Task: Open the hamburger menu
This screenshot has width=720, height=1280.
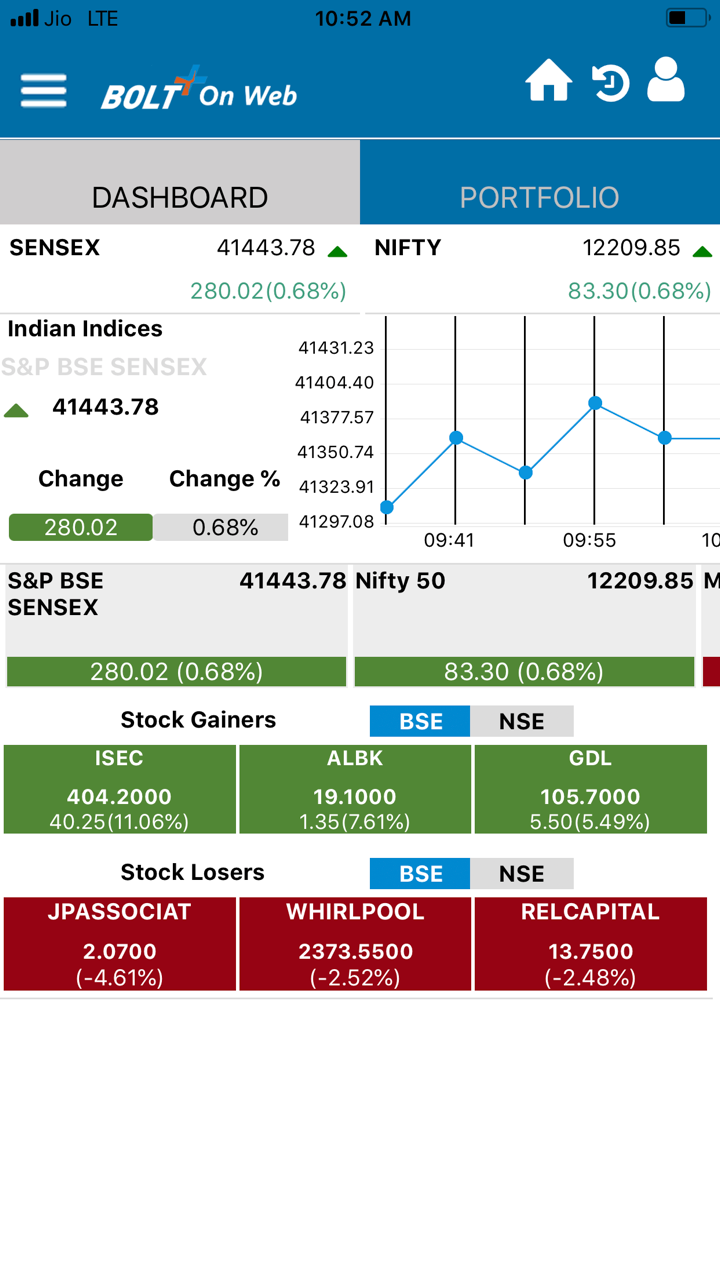Action: 43,91
